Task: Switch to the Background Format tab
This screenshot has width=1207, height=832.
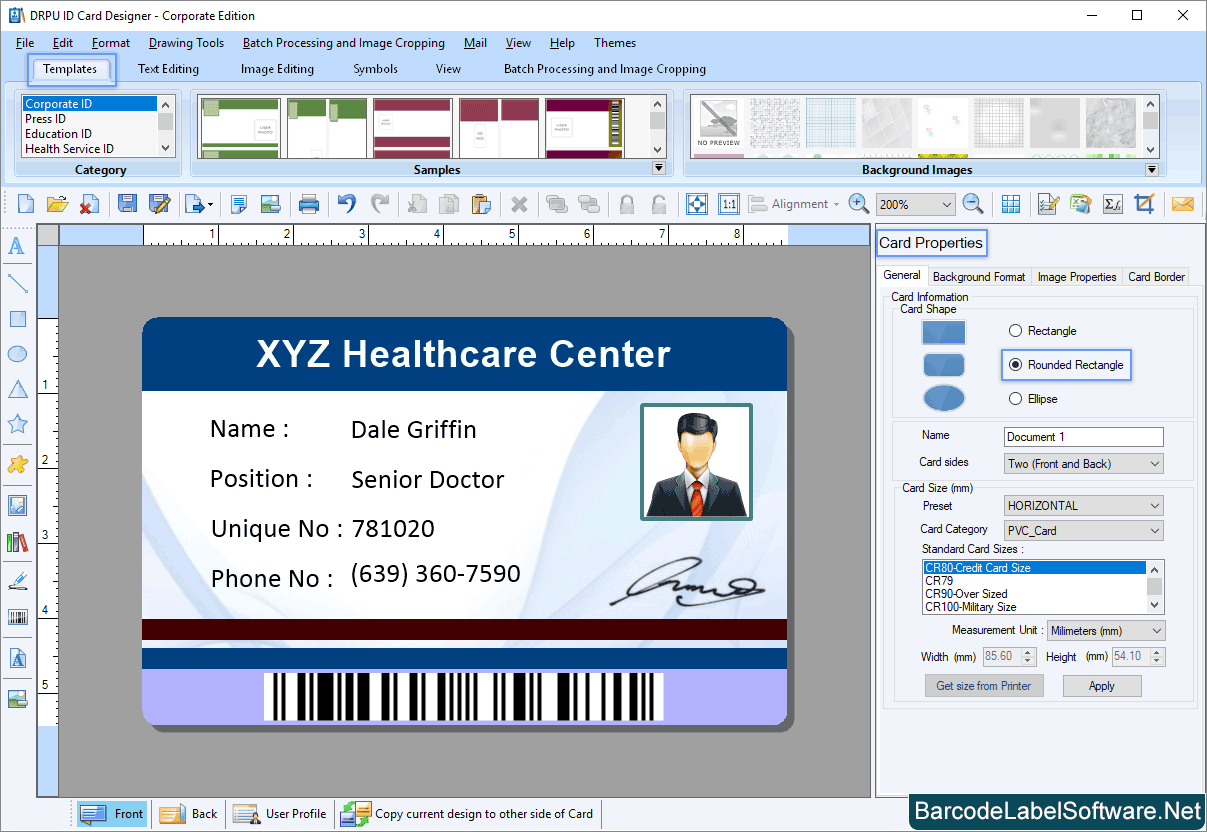Action: click(x=978, y=276)
